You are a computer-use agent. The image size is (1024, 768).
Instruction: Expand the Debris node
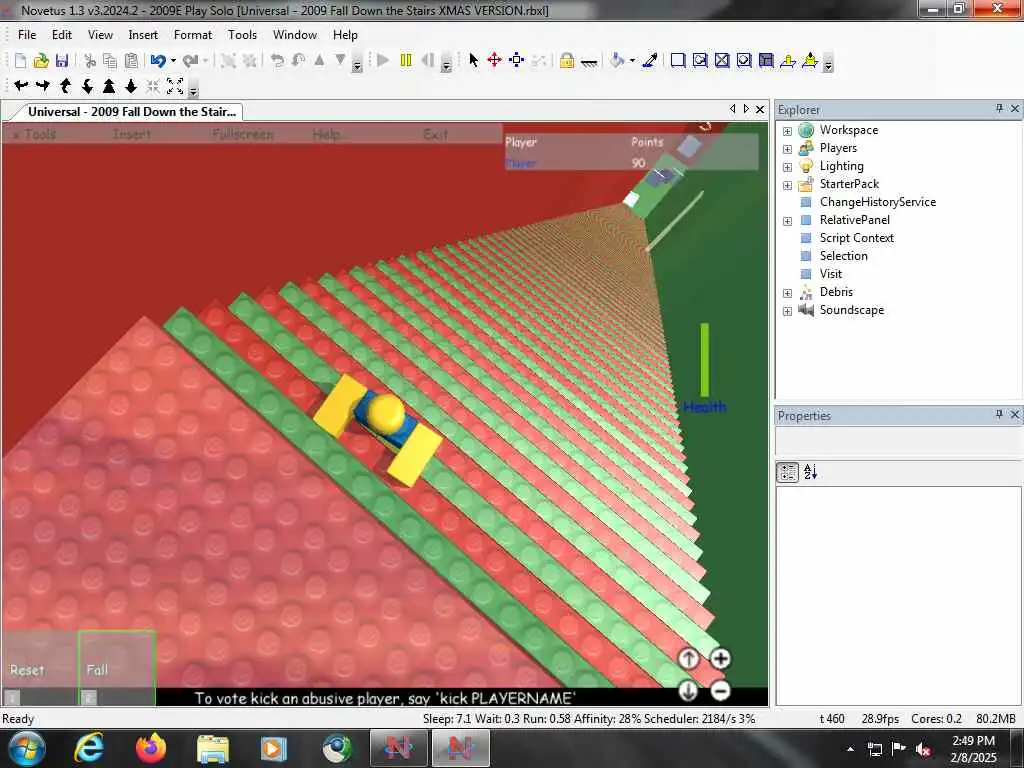788,293
